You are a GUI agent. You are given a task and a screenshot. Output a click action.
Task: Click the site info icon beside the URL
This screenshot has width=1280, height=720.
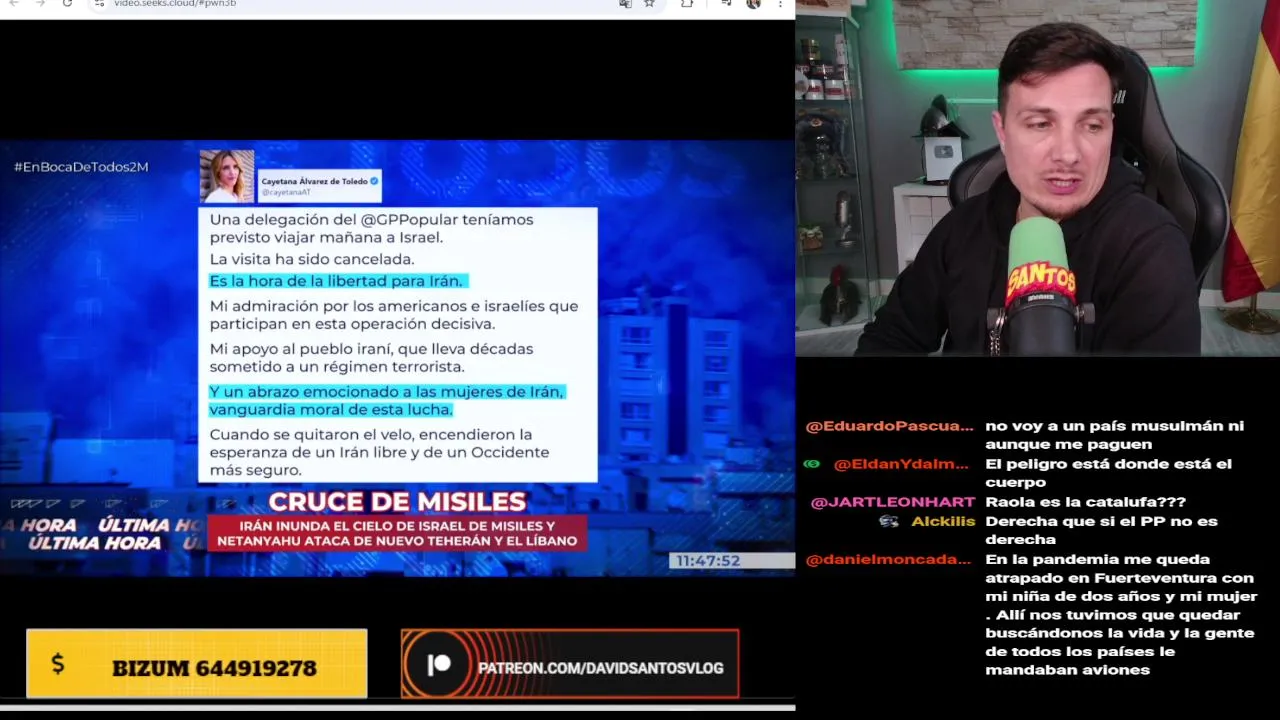click(x=99, y=4)
